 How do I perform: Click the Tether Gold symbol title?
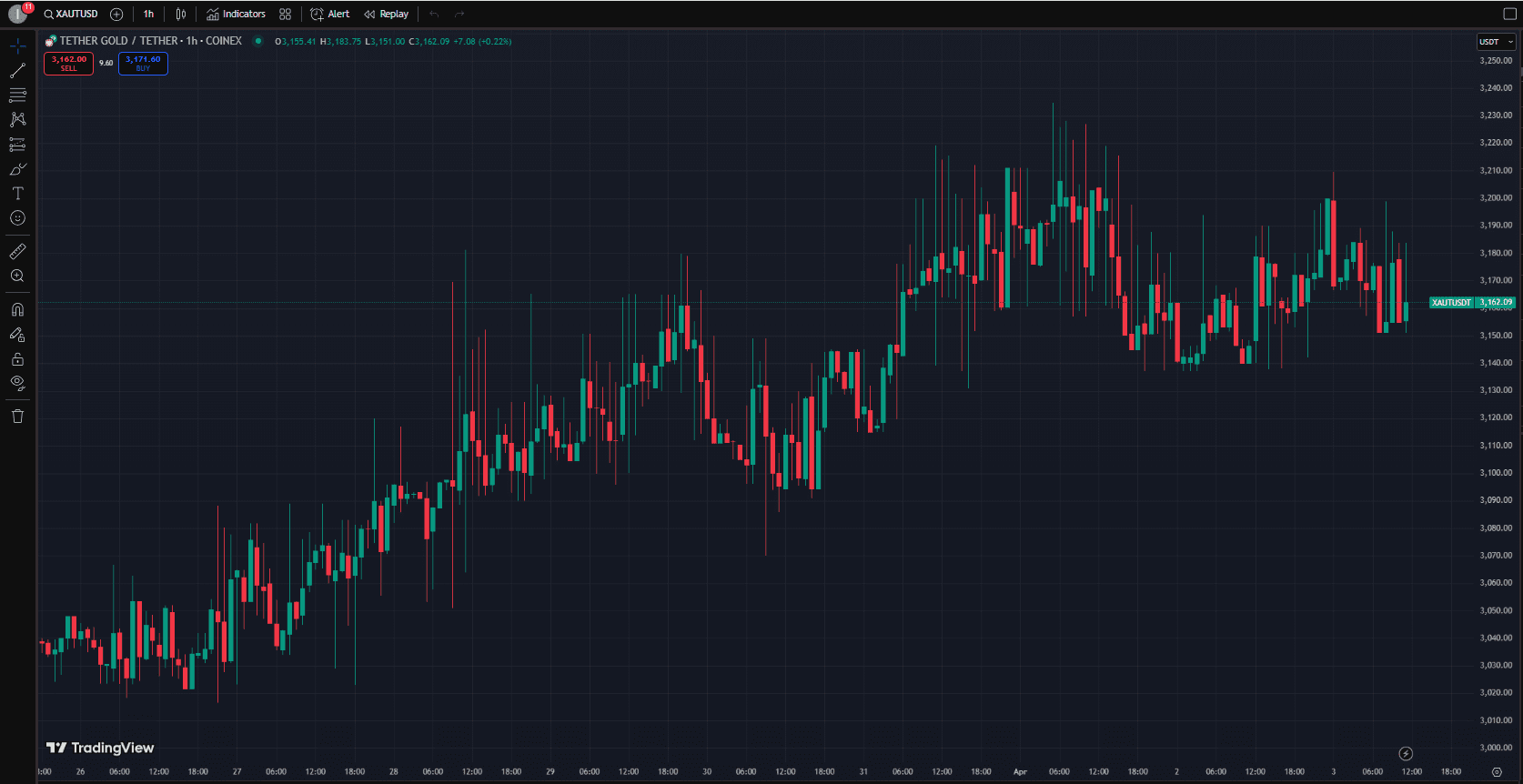[x=151, y=41]
